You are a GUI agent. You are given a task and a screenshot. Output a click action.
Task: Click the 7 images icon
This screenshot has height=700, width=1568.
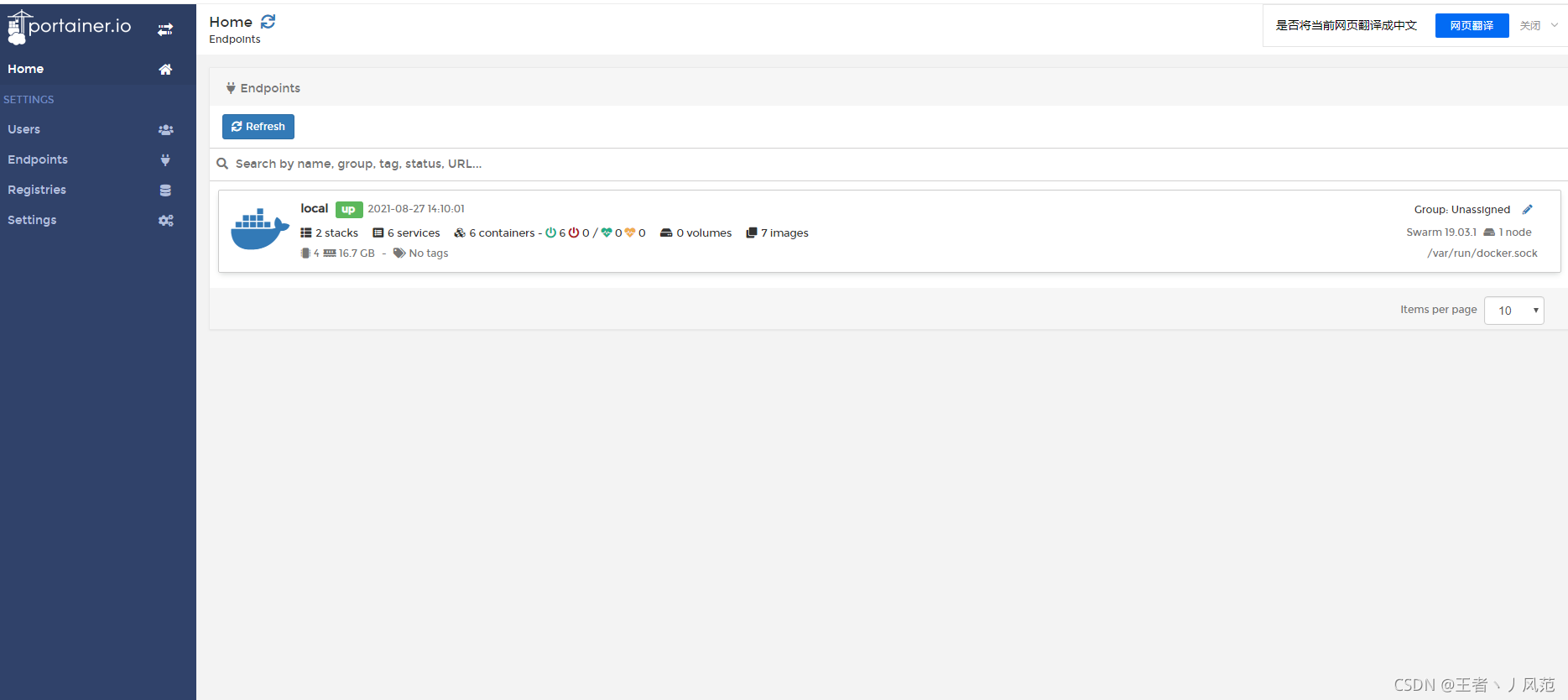(752, 233)
